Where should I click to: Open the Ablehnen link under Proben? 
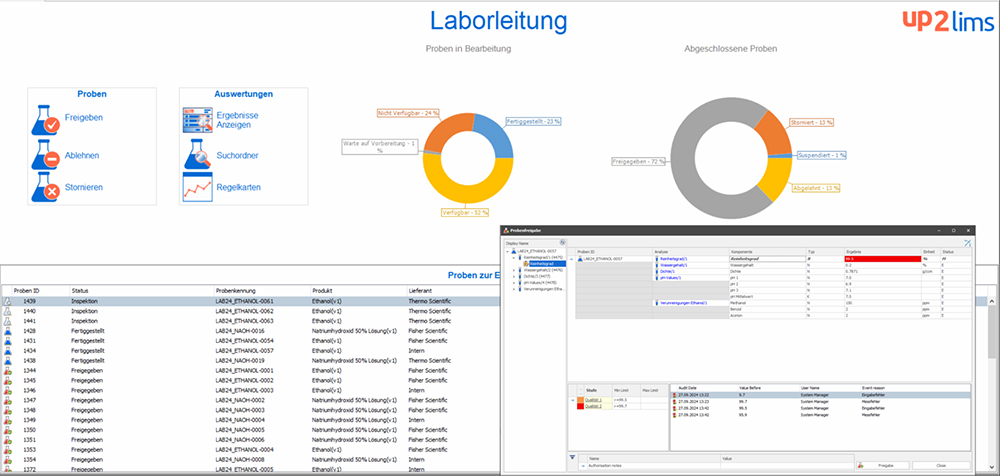pos(82,155)
